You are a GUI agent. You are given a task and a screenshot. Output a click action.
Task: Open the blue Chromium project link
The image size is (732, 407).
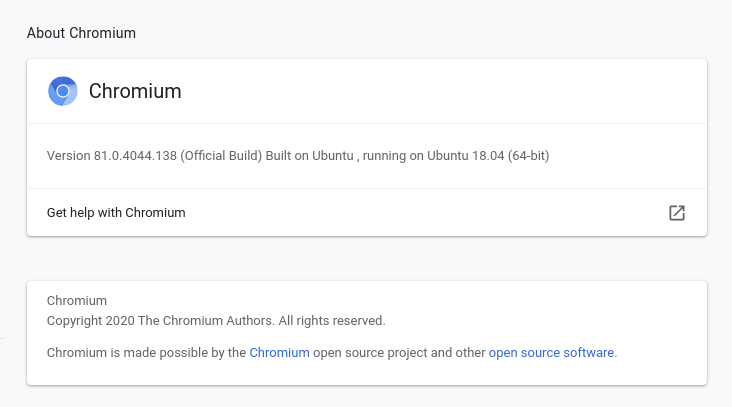[x=279, y=352]
